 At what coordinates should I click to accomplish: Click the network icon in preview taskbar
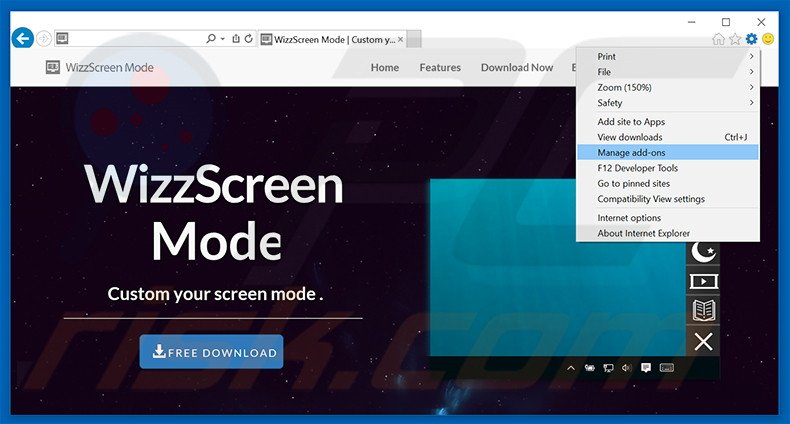click(x=609, y=368)
